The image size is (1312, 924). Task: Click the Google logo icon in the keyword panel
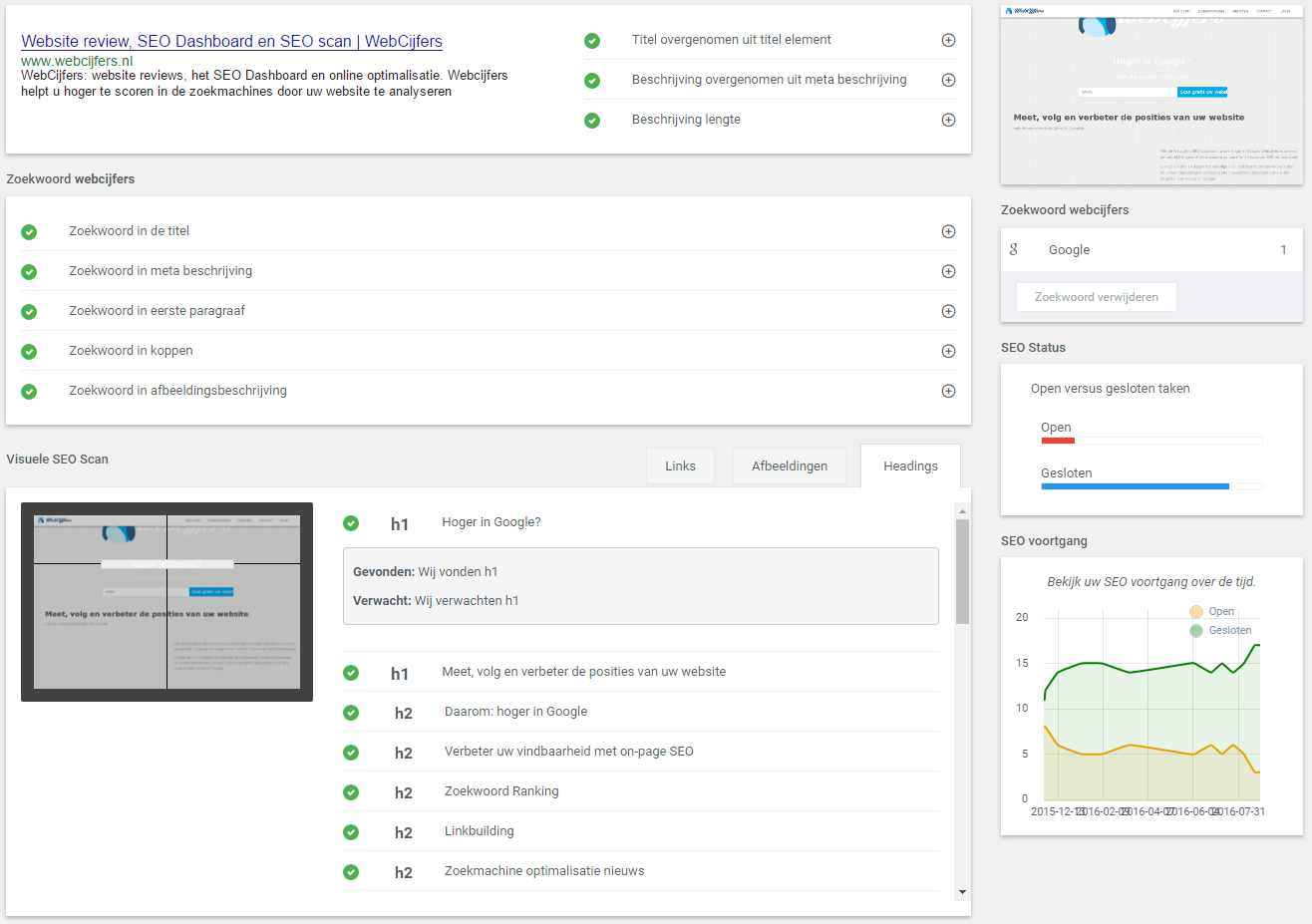coord(1014,249)
